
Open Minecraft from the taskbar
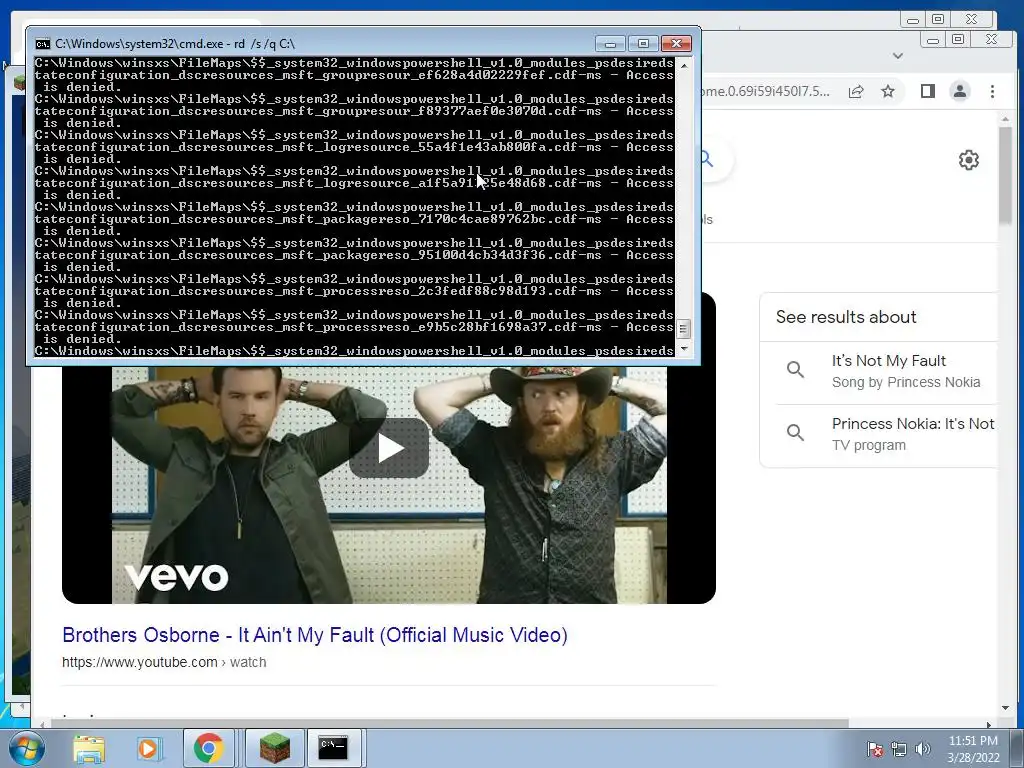274,748
